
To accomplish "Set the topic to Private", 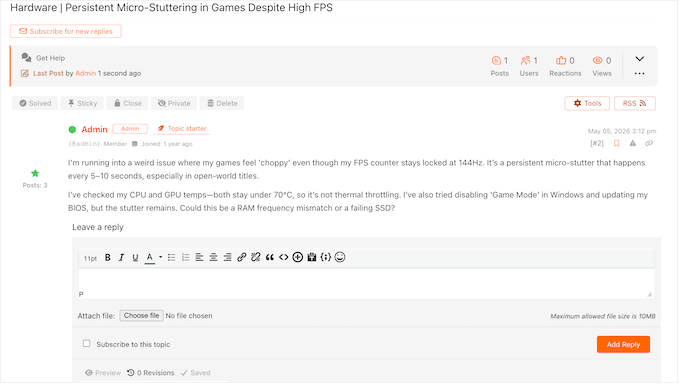I will click(174, 104).
